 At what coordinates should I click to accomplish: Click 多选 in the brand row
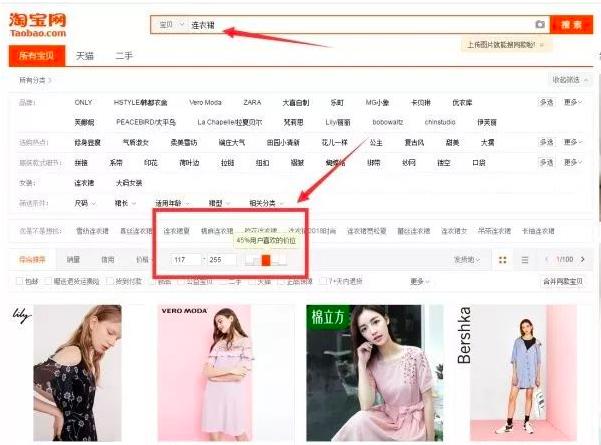(x=546, y=102)
